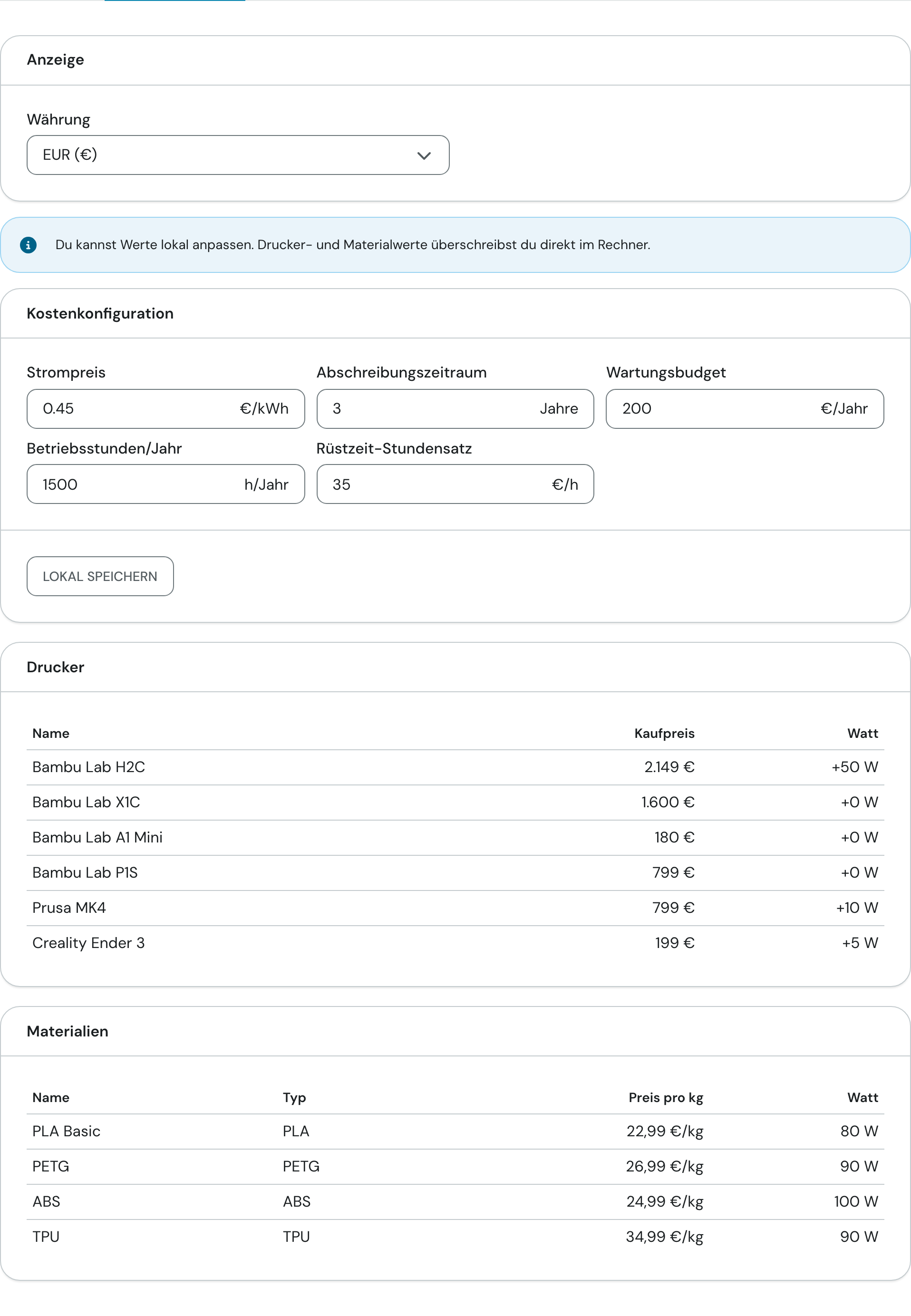
Task: Click the Name header in Drucker table
Action: click(51, 733)
